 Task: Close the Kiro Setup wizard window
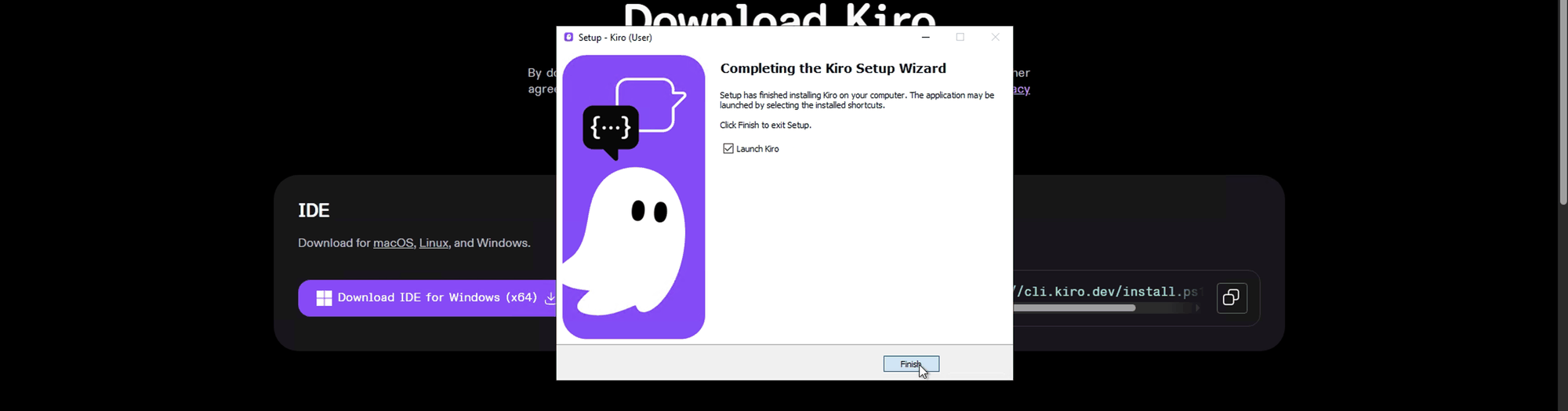coord(995,37)
